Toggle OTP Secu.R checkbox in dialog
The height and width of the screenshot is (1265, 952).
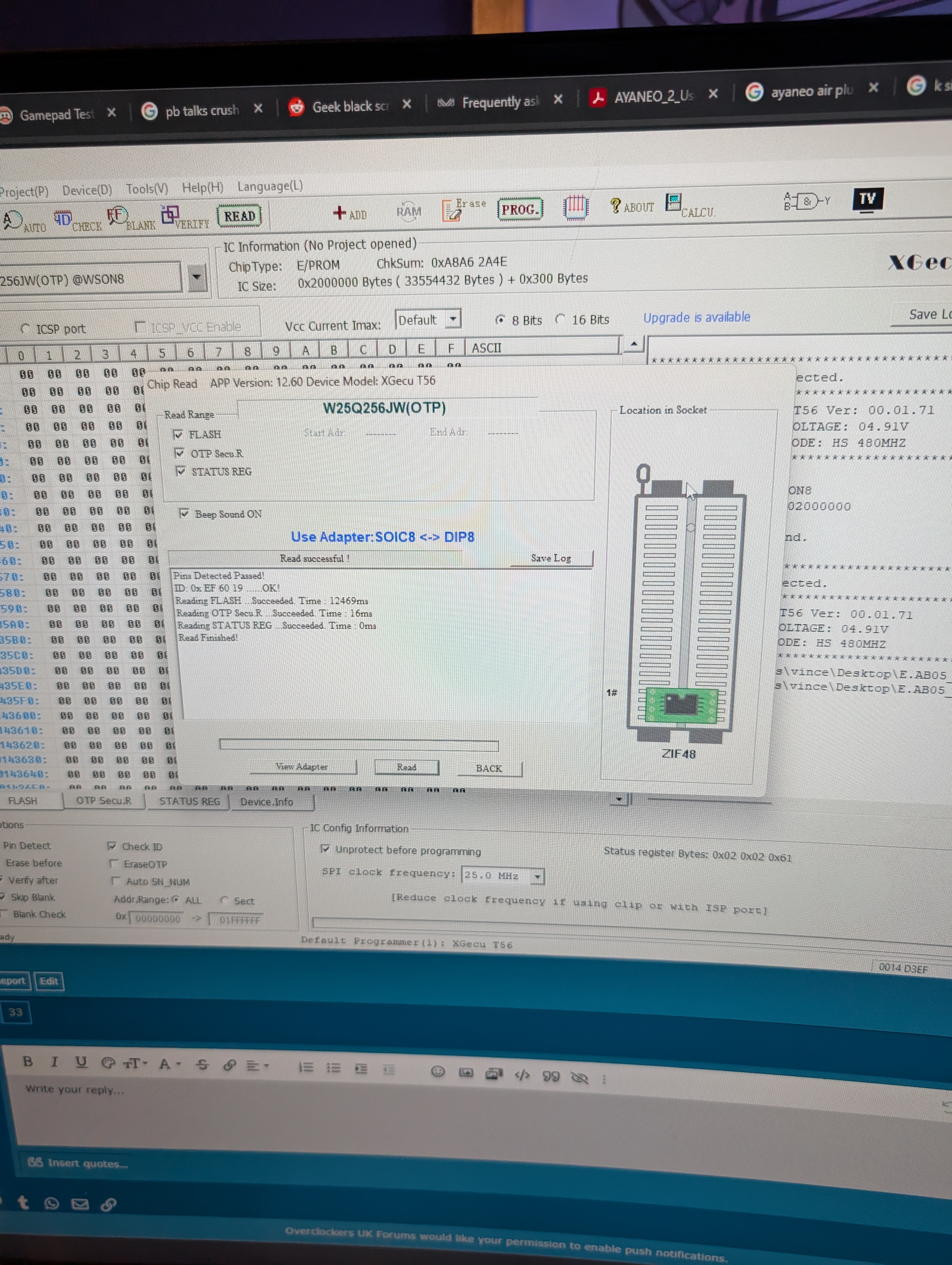(180, 454)
